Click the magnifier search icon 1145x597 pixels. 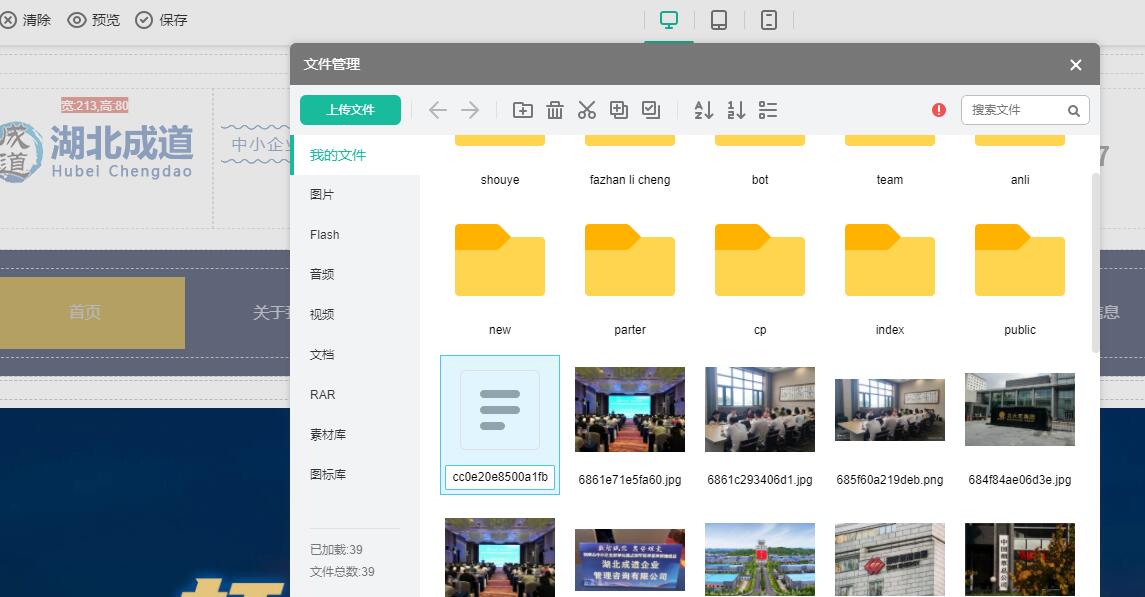(1073, 111)
